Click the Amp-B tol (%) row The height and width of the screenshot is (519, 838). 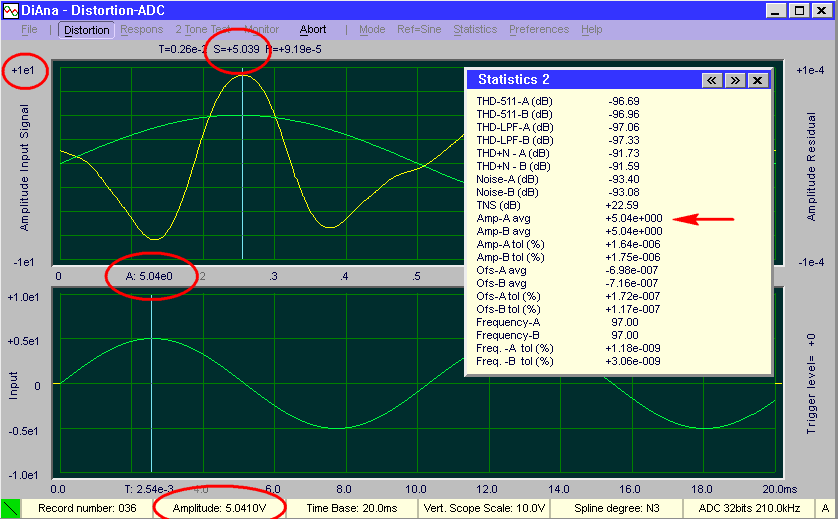tap(569, 257)
